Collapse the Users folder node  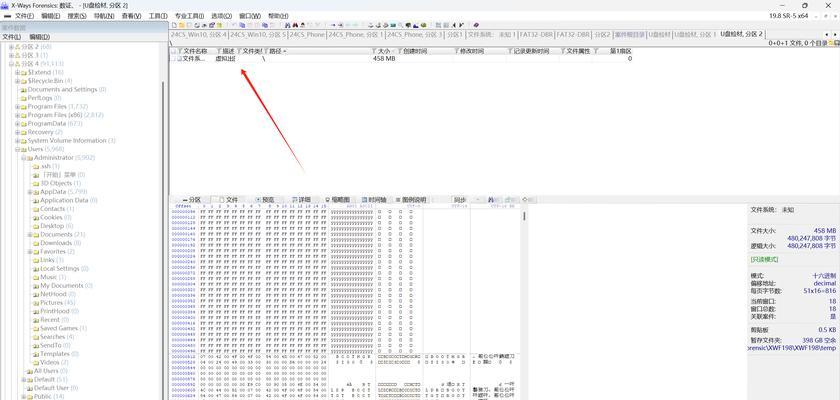point(17,149)
